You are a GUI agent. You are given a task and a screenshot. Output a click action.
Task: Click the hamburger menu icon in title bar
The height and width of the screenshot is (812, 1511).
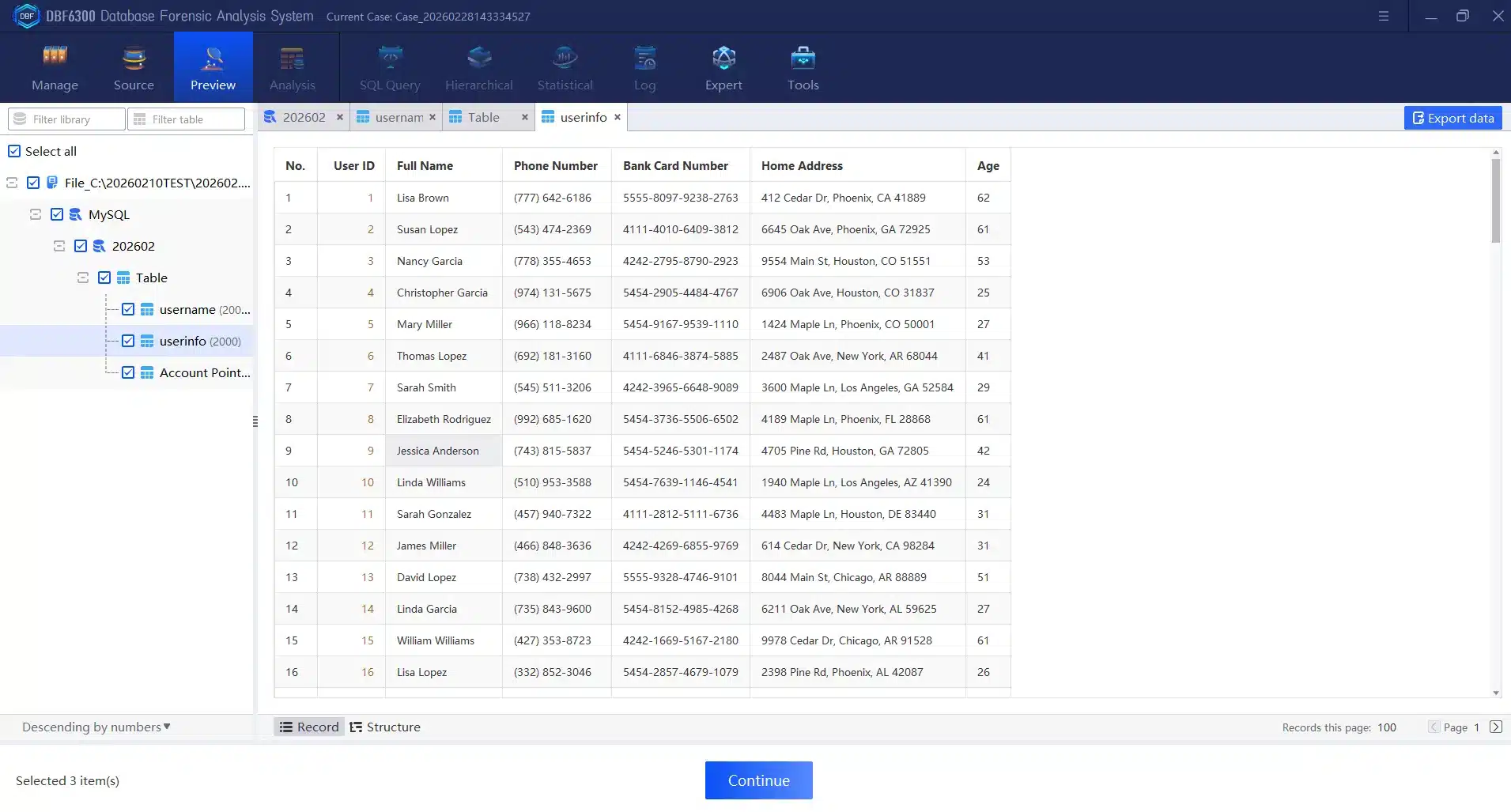(1383, 16)
